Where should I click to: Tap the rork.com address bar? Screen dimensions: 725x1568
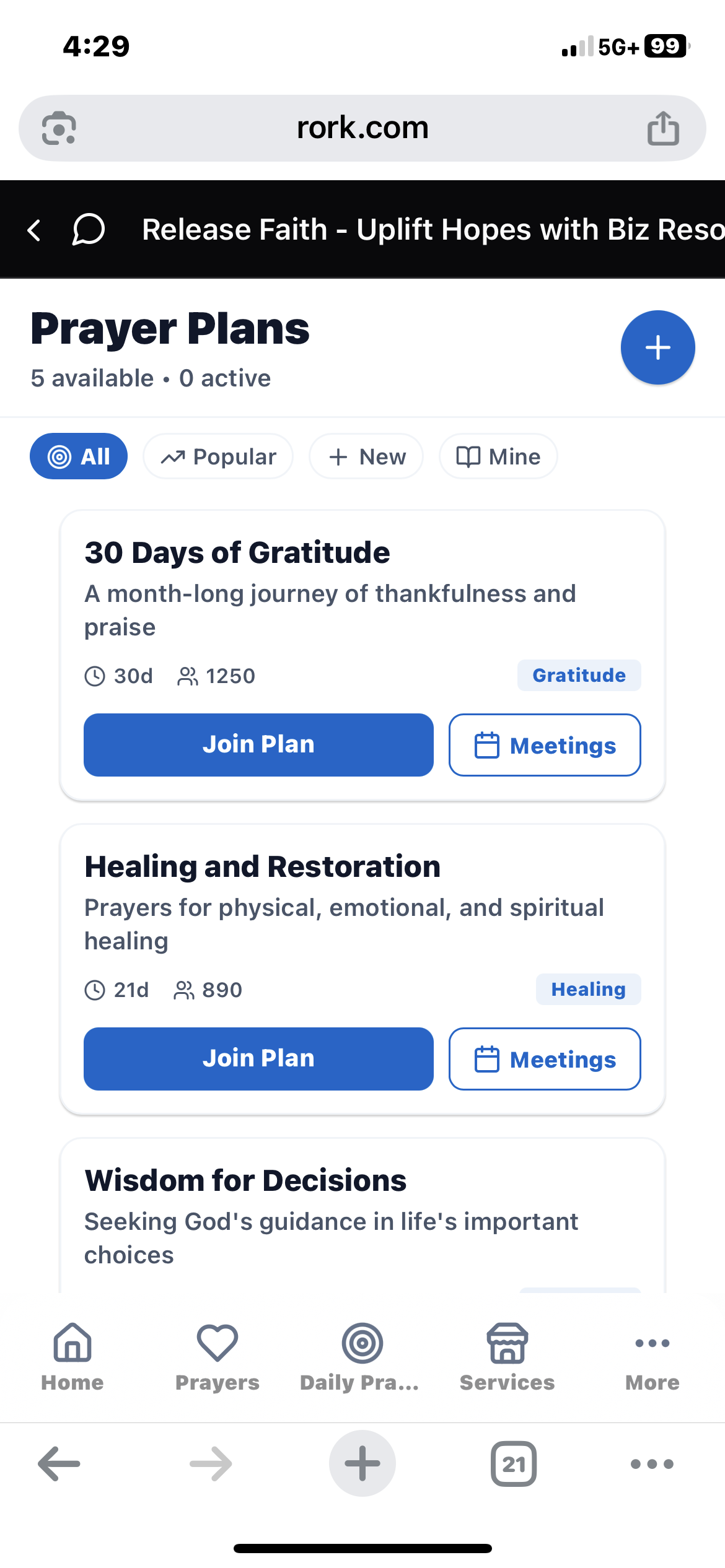click(x=362, y=128)
